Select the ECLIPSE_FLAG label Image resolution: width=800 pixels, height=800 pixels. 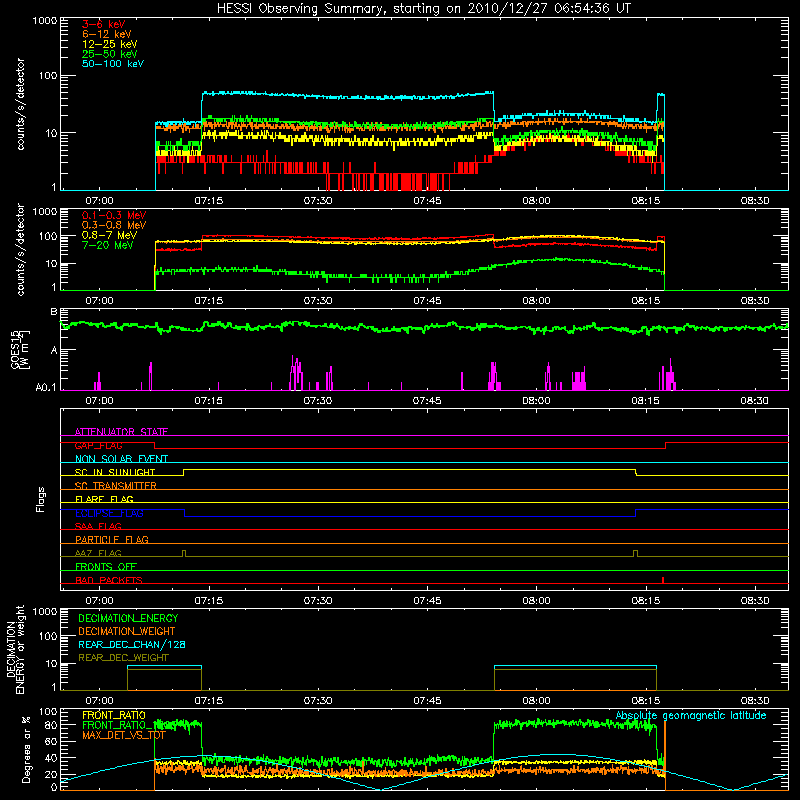coord(109,513)
